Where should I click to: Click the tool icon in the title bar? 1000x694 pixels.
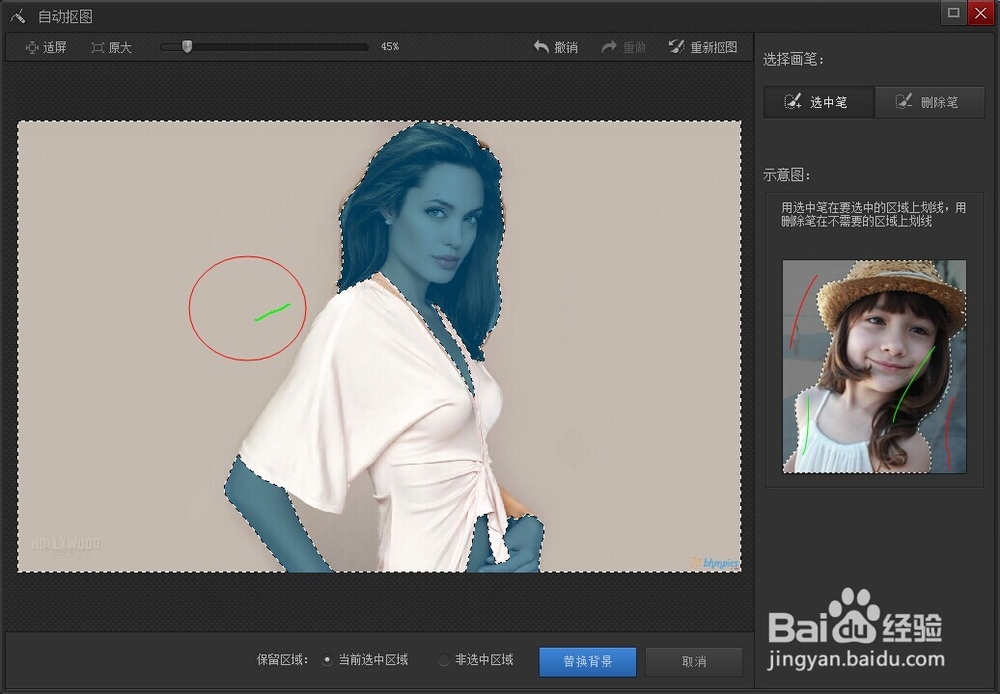(14, 14)
